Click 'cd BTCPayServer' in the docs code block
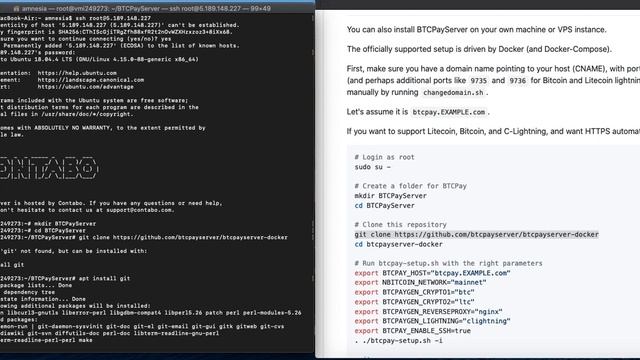 pyautogui.click(x=384, y=206)
